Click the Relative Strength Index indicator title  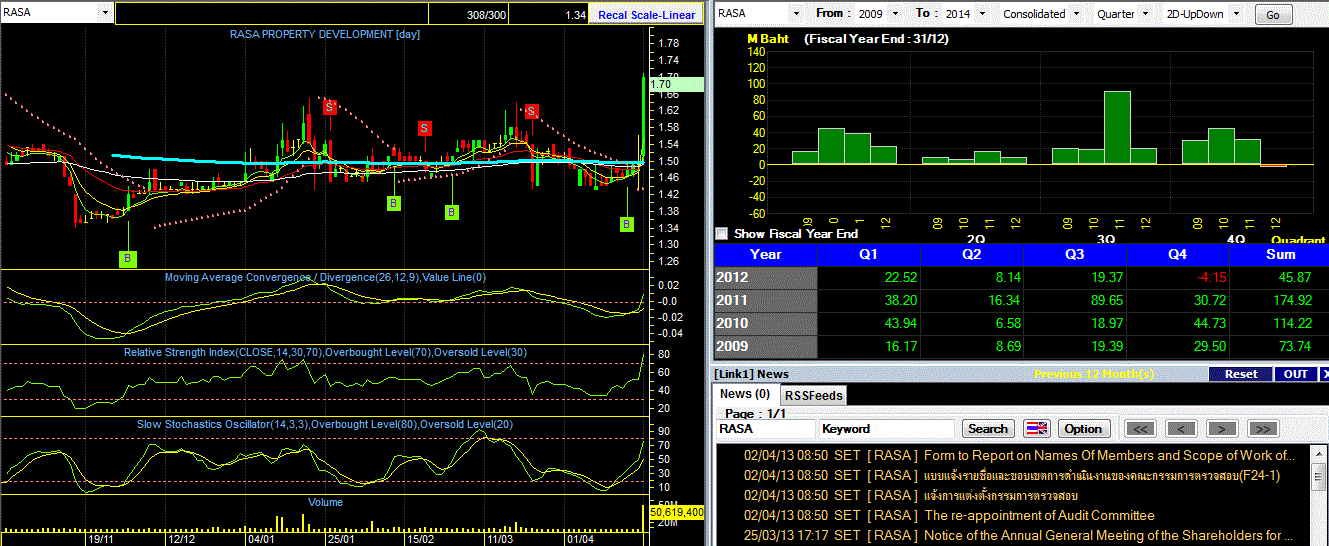click(325, 352)
